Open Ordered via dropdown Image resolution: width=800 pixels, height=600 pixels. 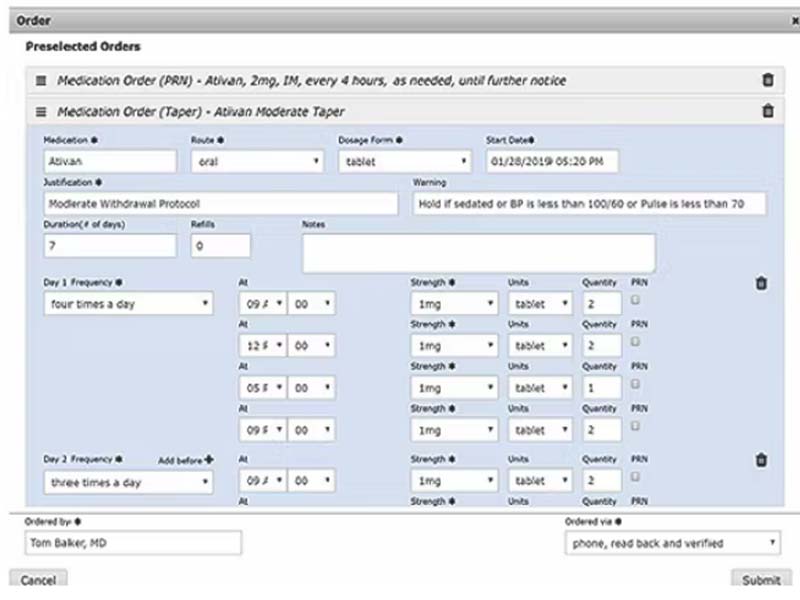[672, 543]
